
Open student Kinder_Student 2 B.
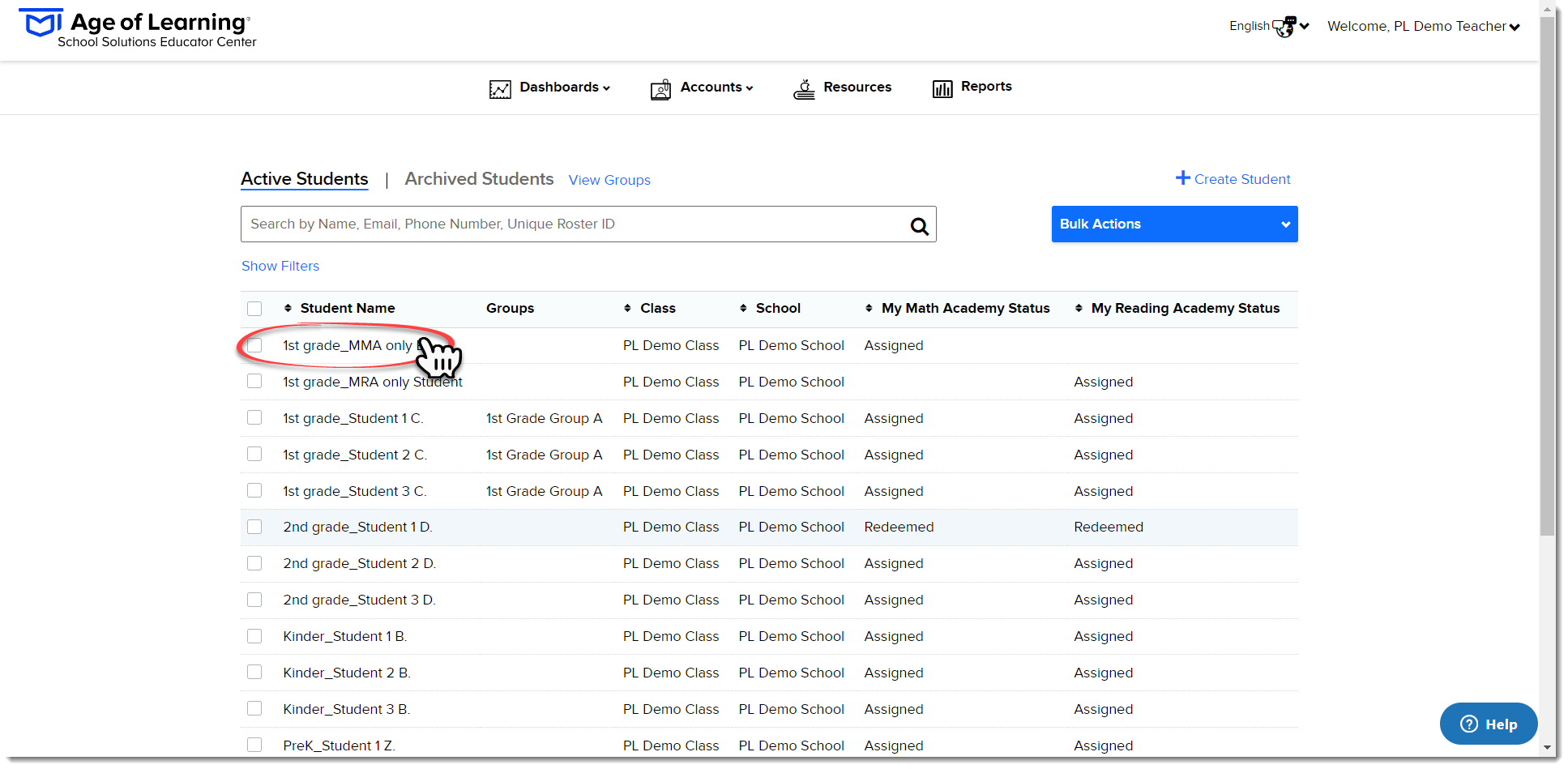pyautogui.click(x=347, y=673)
